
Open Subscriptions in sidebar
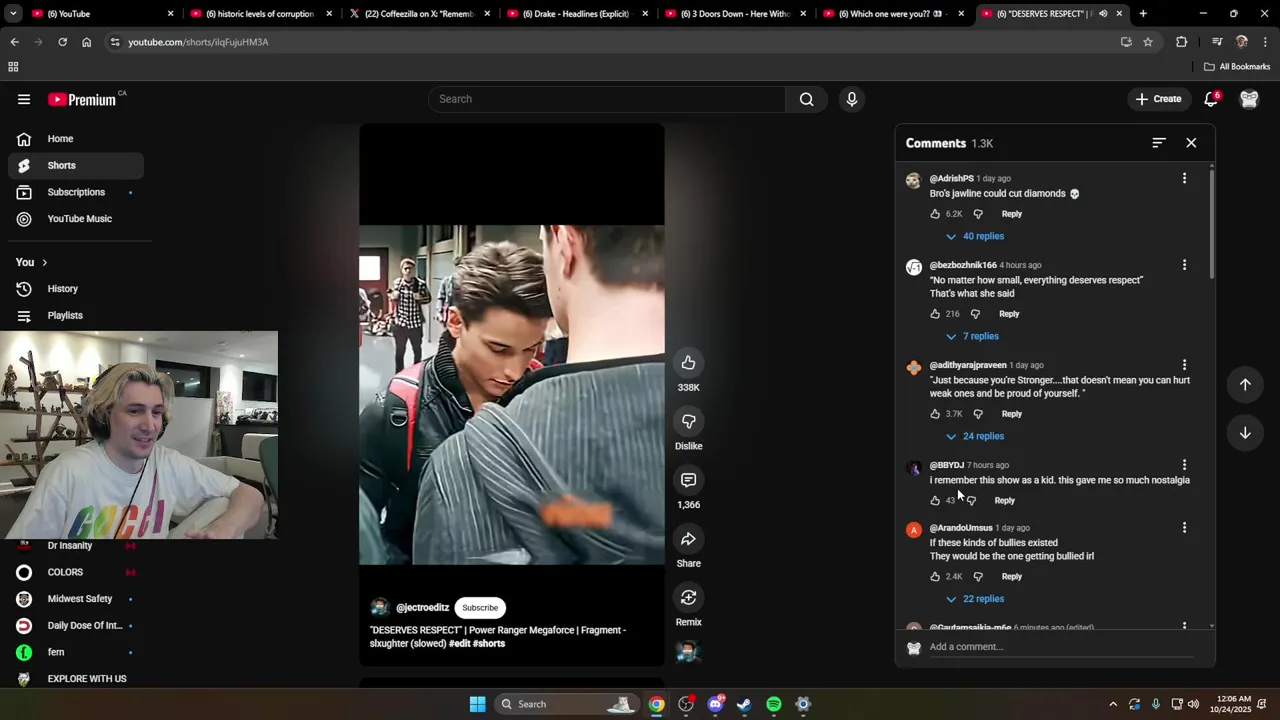76,192
